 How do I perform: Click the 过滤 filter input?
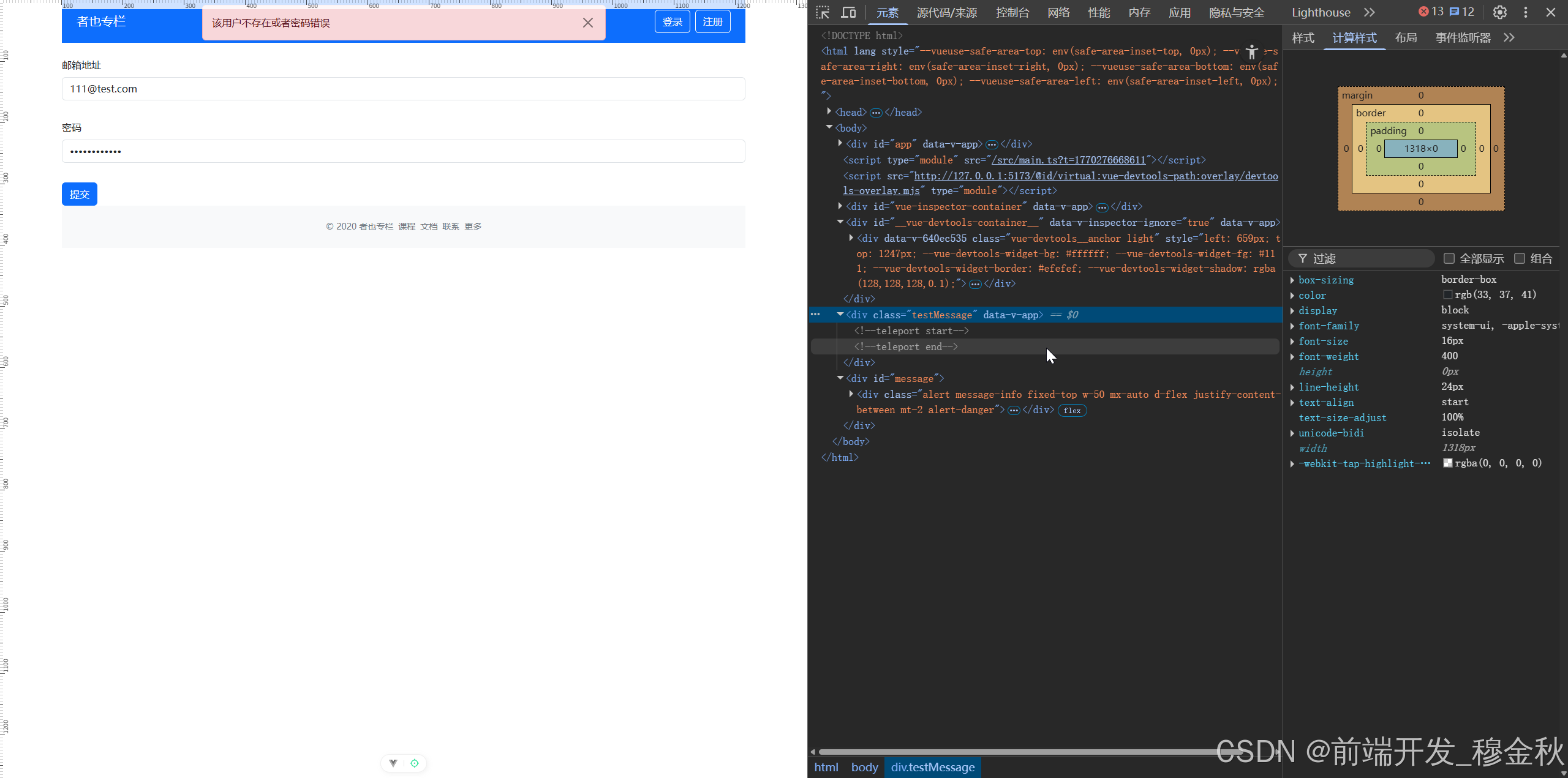click(x=1361, y=258)
